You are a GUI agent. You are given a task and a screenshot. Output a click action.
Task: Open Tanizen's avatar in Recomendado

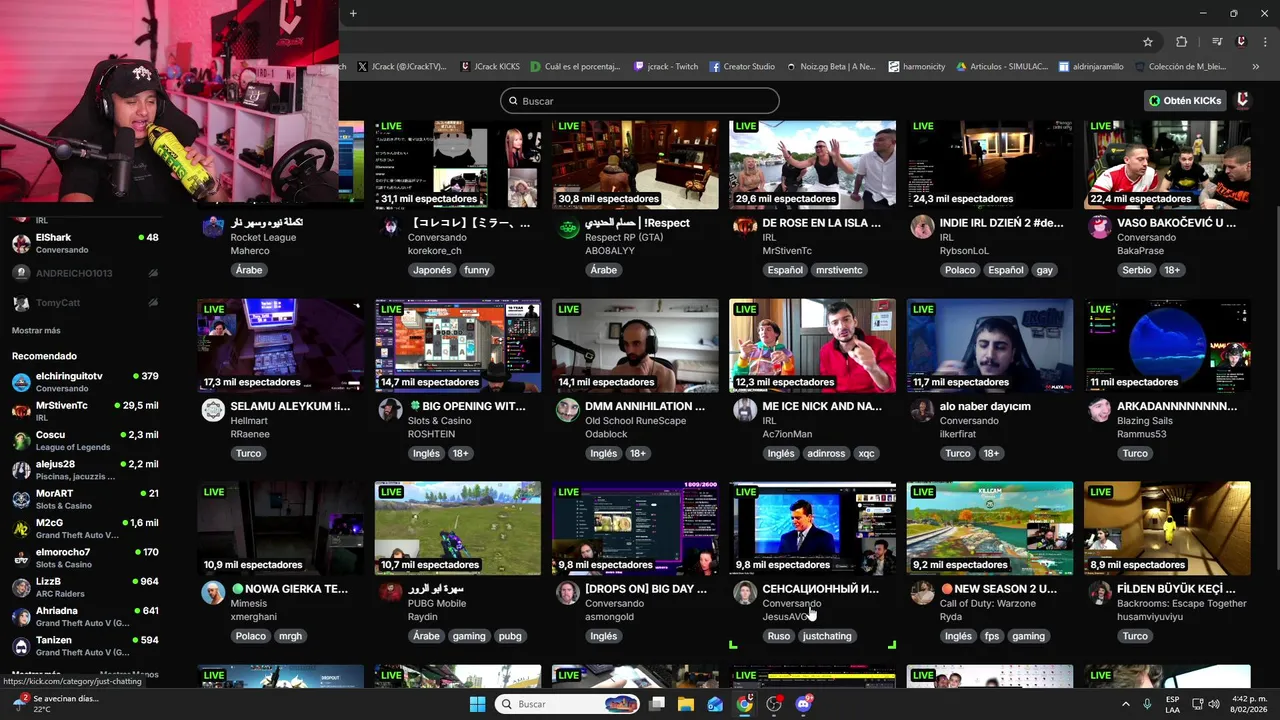tap(21, 646)
